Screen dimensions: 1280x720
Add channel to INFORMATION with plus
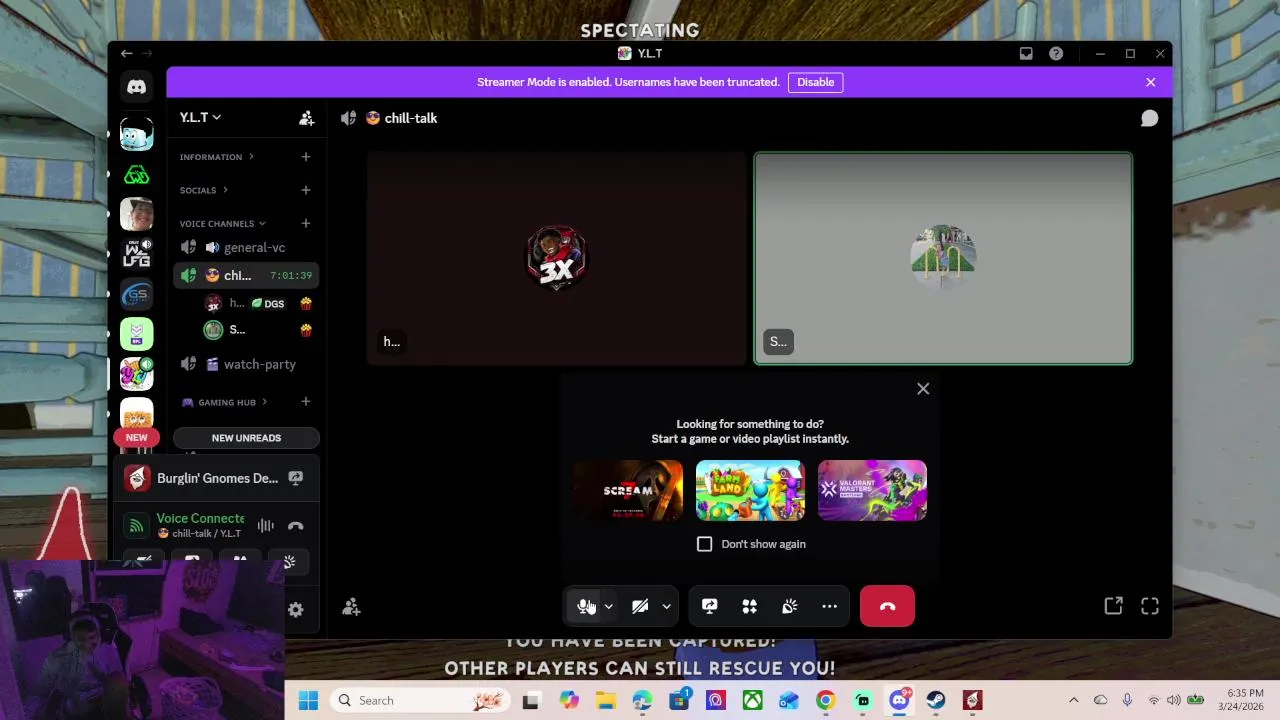[x=306, y=157]
